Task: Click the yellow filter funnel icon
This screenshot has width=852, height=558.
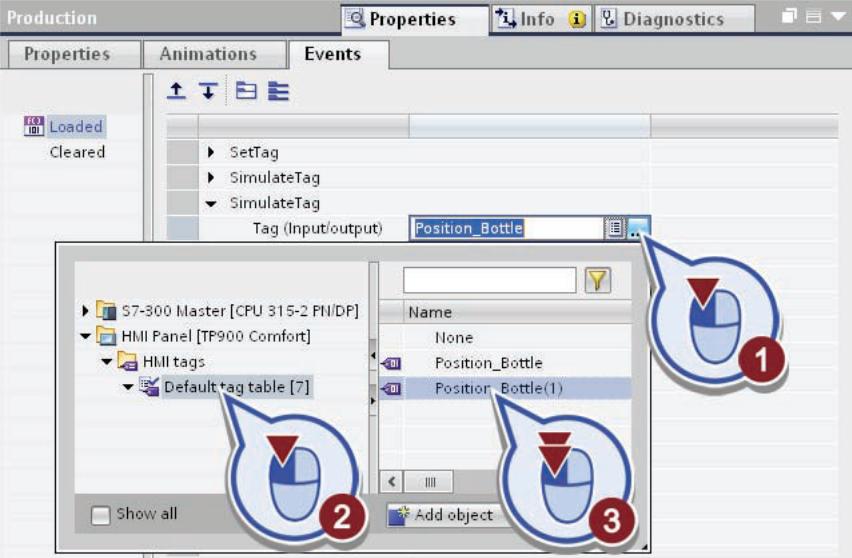Action: tap(598, 280)
